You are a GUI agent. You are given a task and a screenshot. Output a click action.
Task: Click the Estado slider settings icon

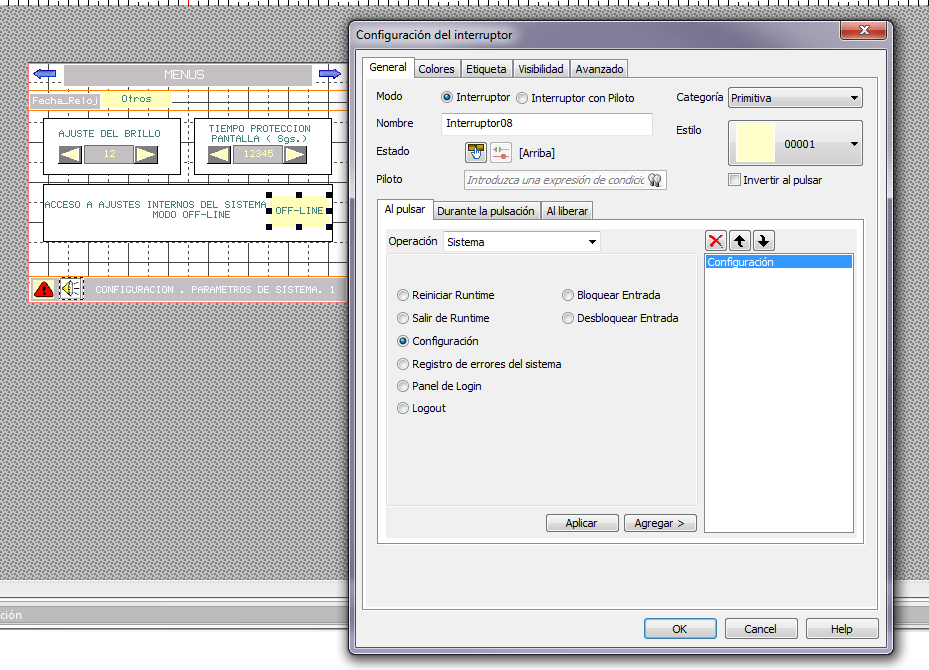[501, 152]
